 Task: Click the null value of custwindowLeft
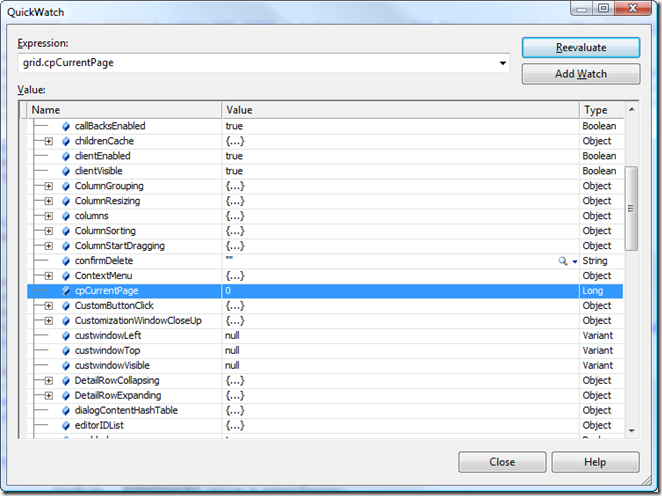pyautogui.click(x=232, y=336)
